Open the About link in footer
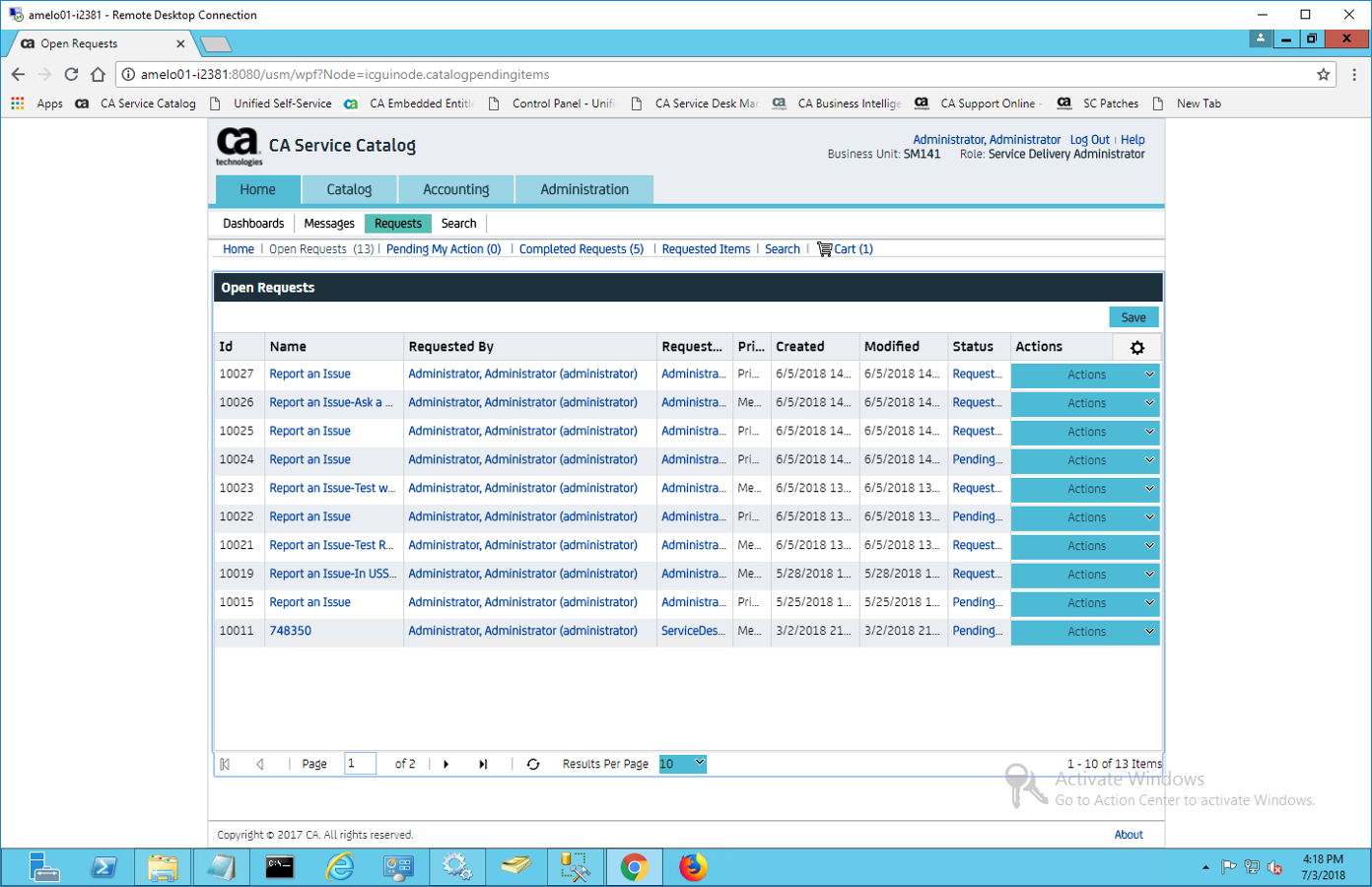This screenshot has height=887, width=1372. click(x=1129, y=835)
